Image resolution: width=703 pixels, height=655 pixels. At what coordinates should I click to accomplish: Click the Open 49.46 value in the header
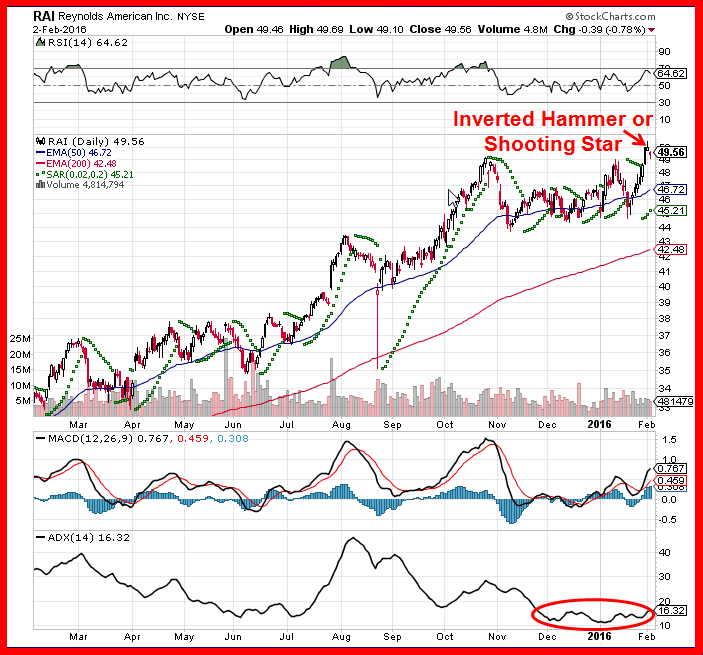pyautogui.click(x=254, y=30)
